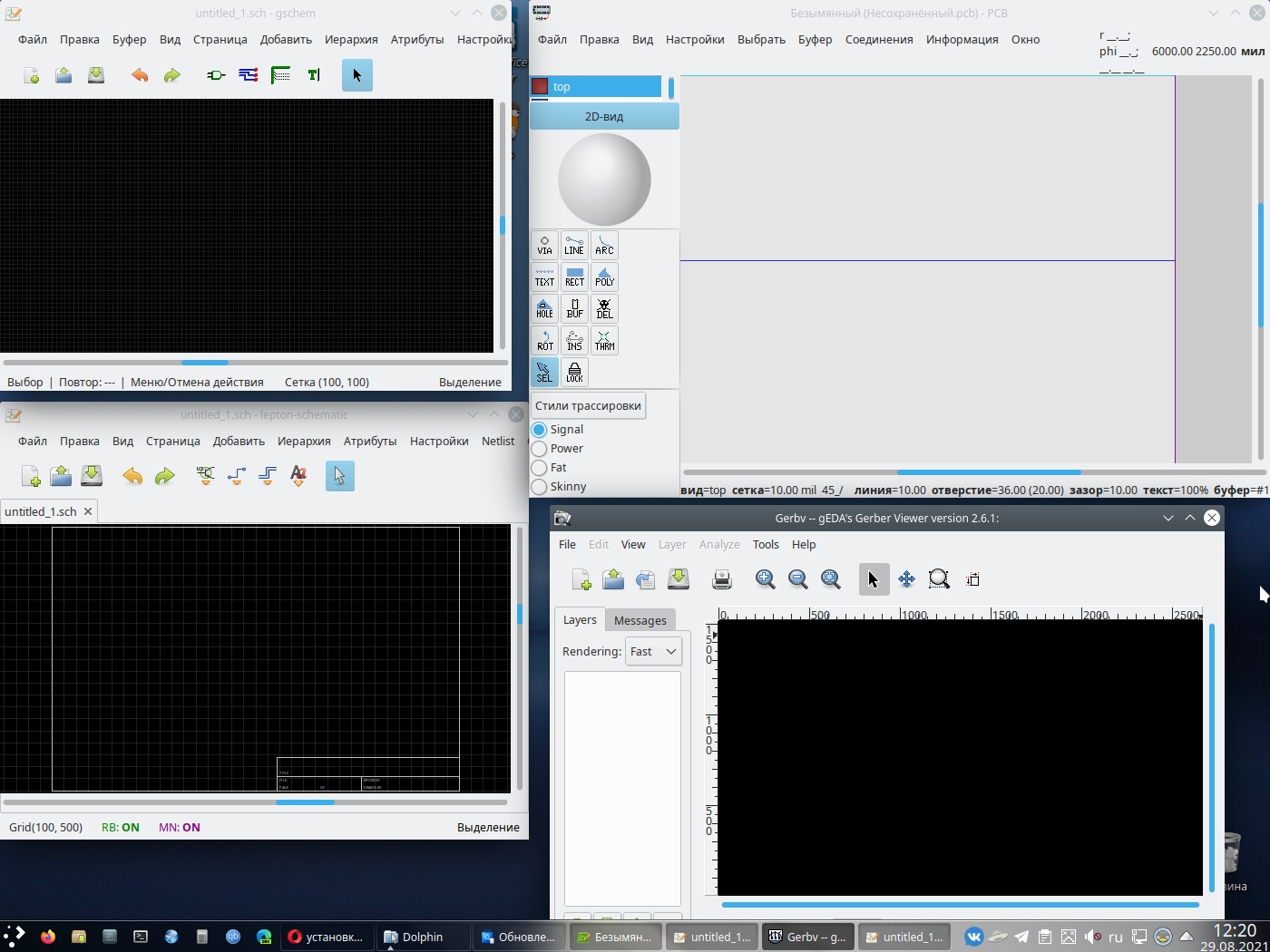This screenshot has height=952, width=1270.
Task: Click Add Text icon in lepton-schematic toolbar
Action: 298,475
